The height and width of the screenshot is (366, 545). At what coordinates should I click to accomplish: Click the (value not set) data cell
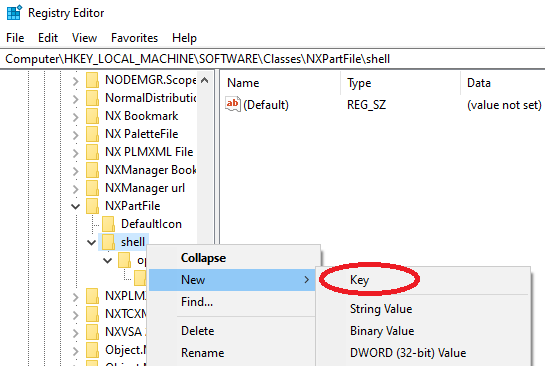[x=504, y=105]
